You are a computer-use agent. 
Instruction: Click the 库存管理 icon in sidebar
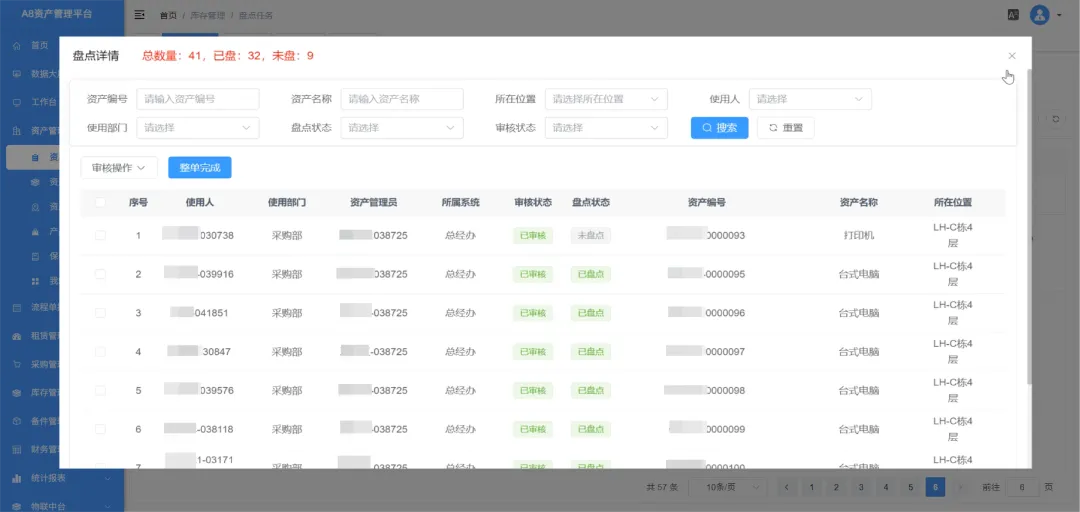[17, 393]
